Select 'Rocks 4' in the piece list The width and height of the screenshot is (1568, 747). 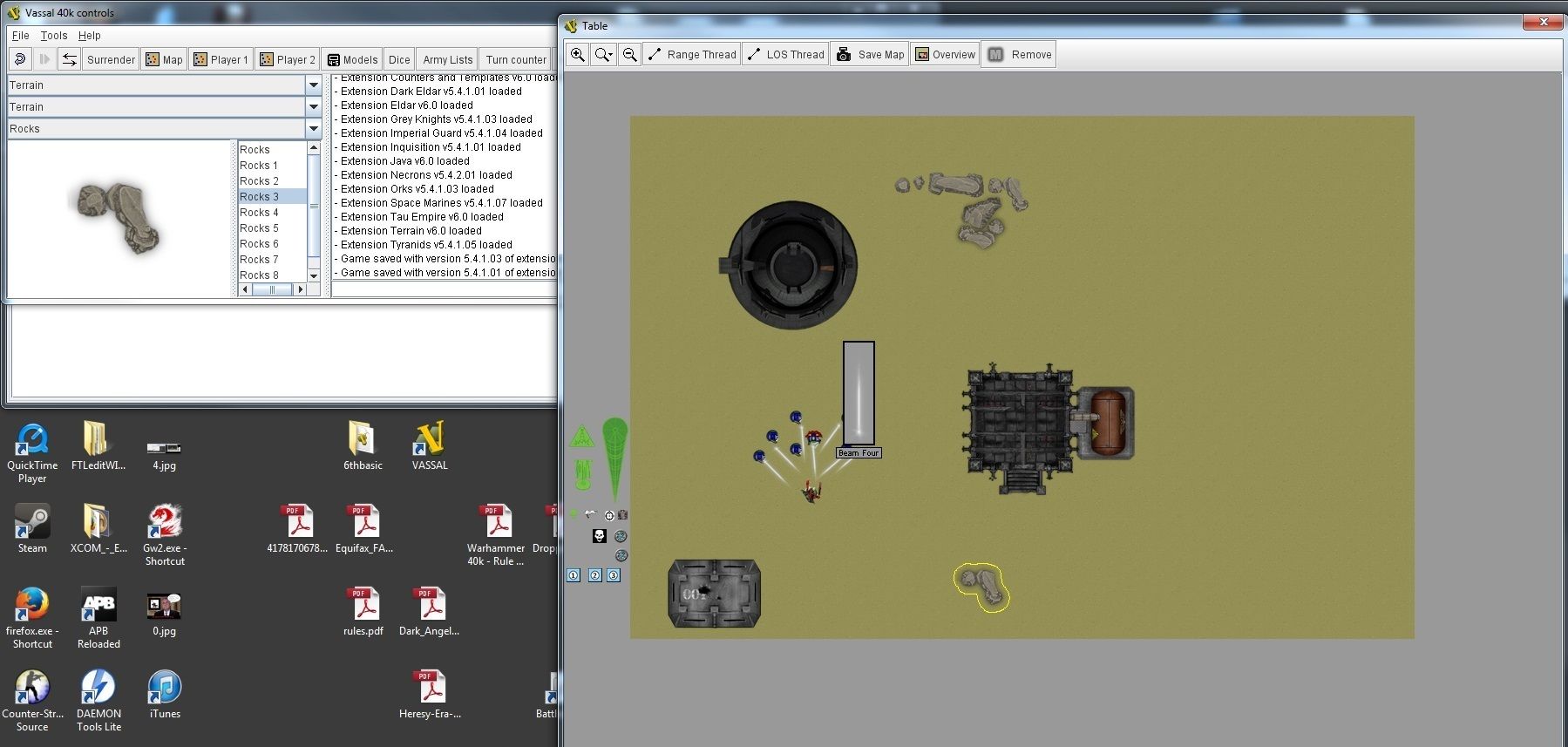click(x=272, y=212)
